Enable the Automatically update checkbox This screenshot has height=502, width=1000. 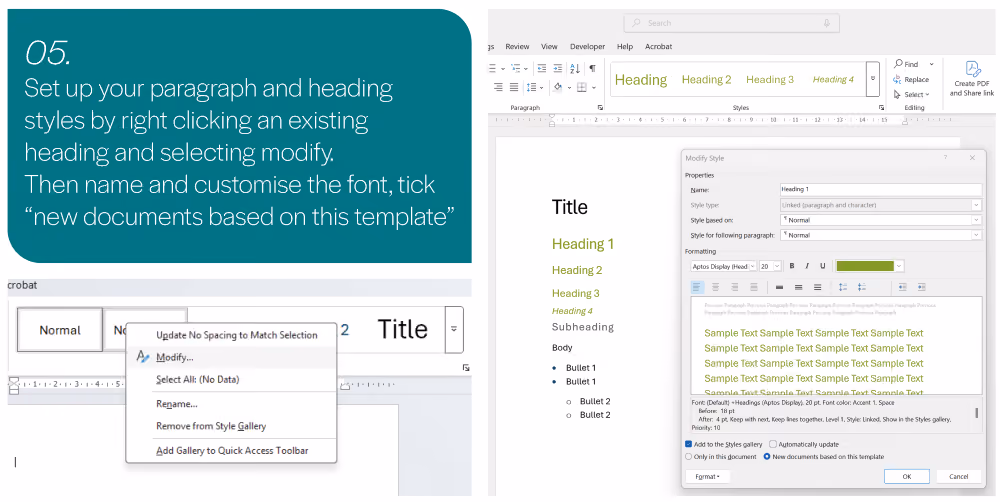pos(773,444)
